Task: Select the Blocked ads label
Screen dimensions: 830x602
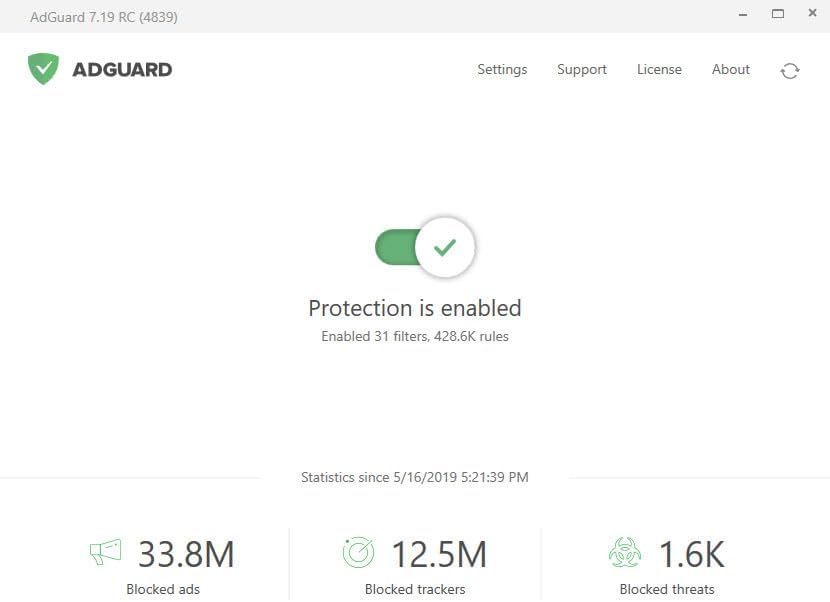Action: point(163,589)
